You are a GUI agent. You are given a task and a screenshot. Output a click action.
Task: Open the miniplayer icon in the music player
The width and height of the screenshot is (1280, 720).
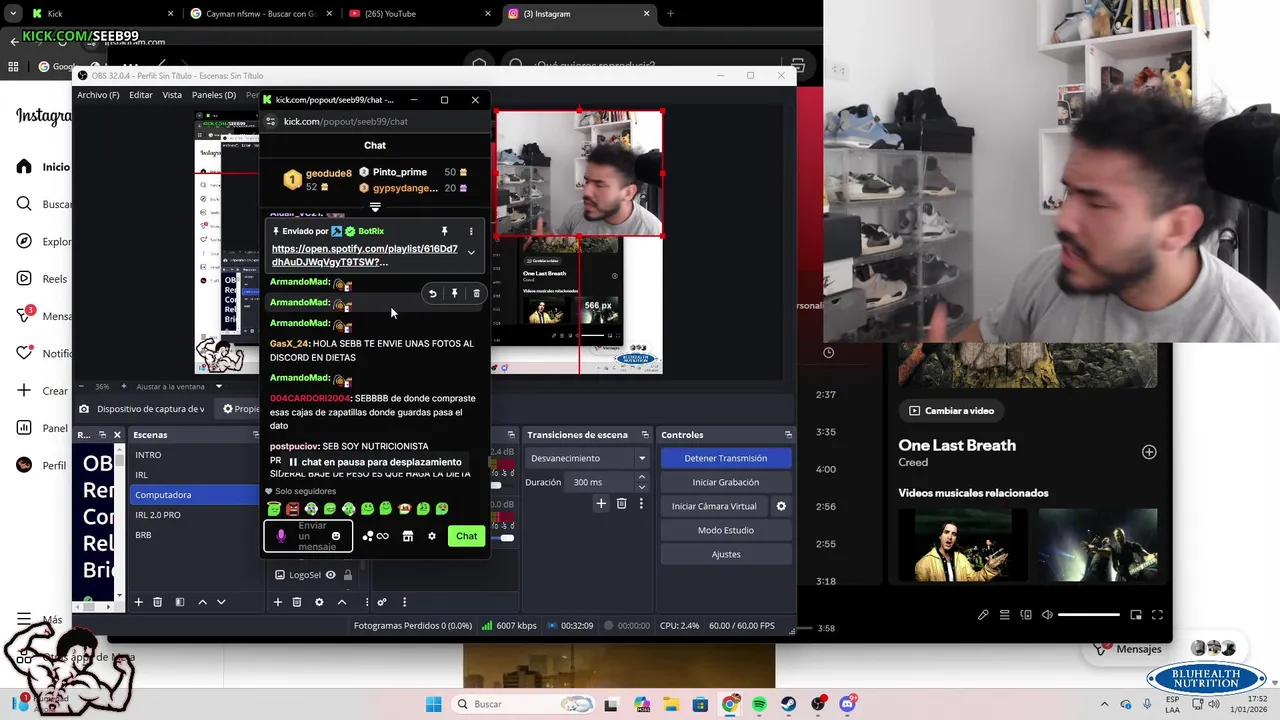coord(1136,615)
